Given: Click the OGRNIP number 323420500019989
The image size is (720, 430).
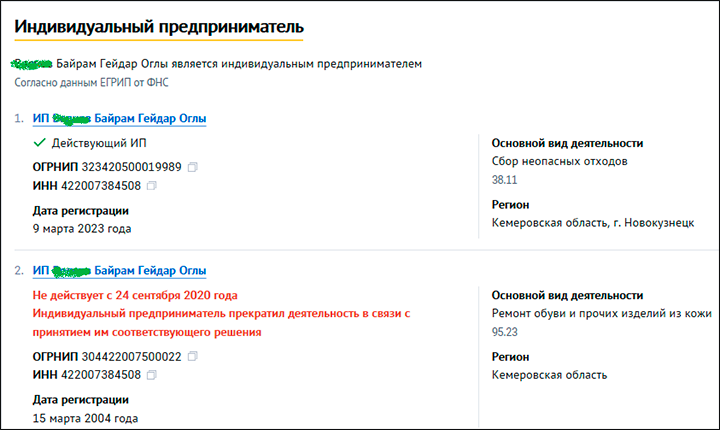Looking at the screenshot, I should click(x=131, y=167).
